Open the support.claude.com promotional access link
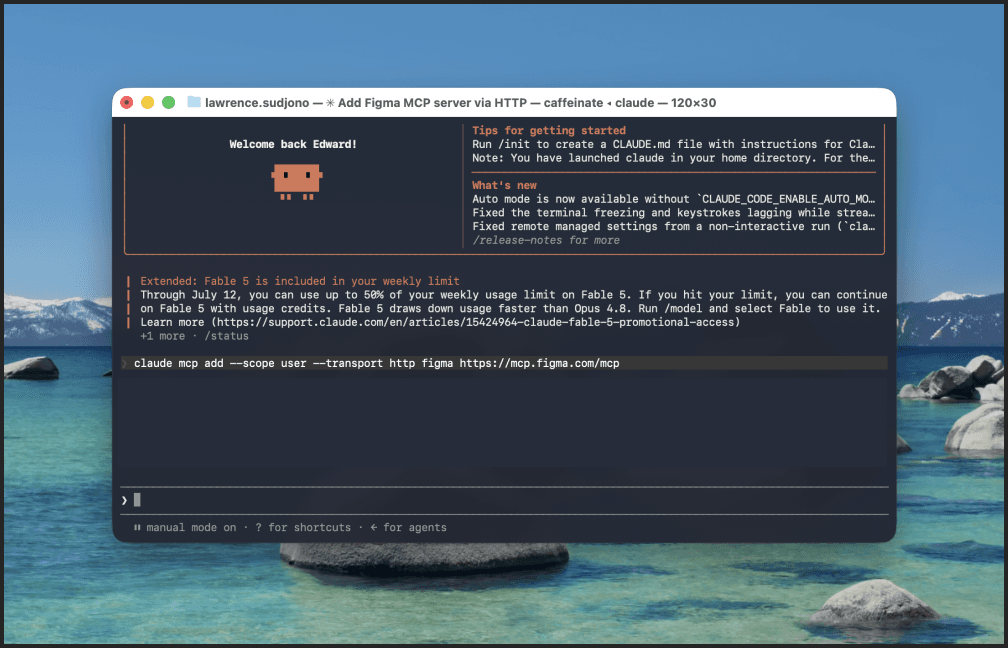This screenshot has width=1008, height=648. (476, 322)
